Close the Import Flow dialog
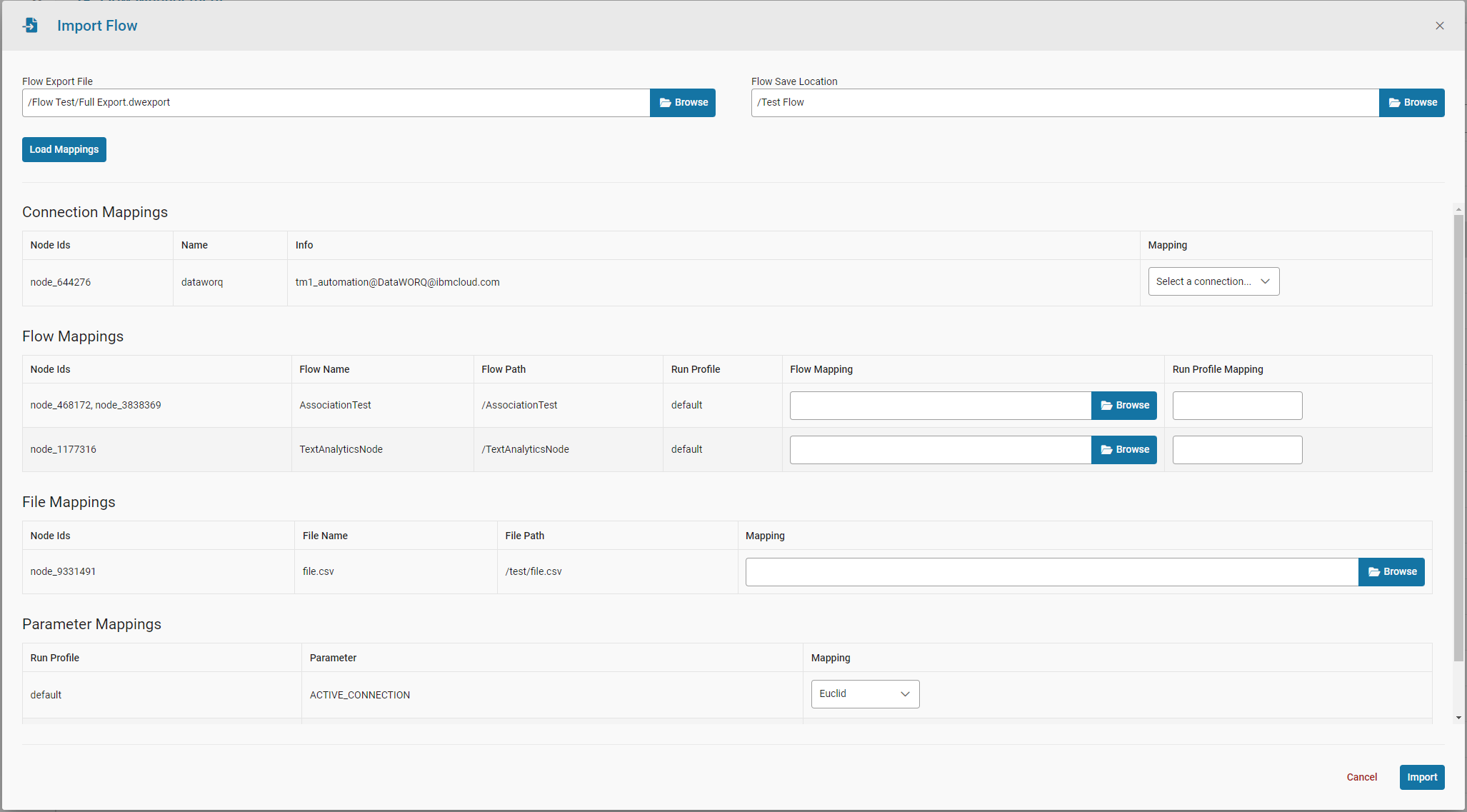This screenshot has height=812, width=1467. (x=1440, y=26)
